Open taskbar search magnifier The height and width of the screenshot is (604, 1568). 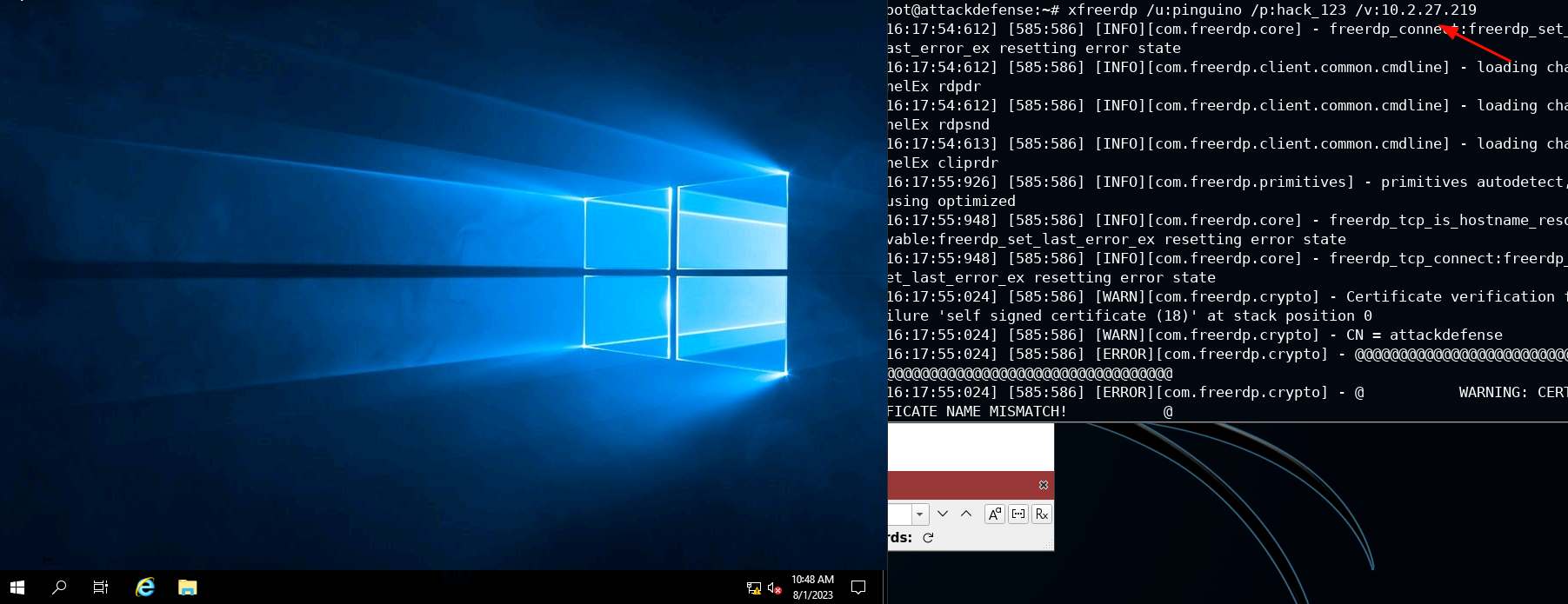point(59,587)
